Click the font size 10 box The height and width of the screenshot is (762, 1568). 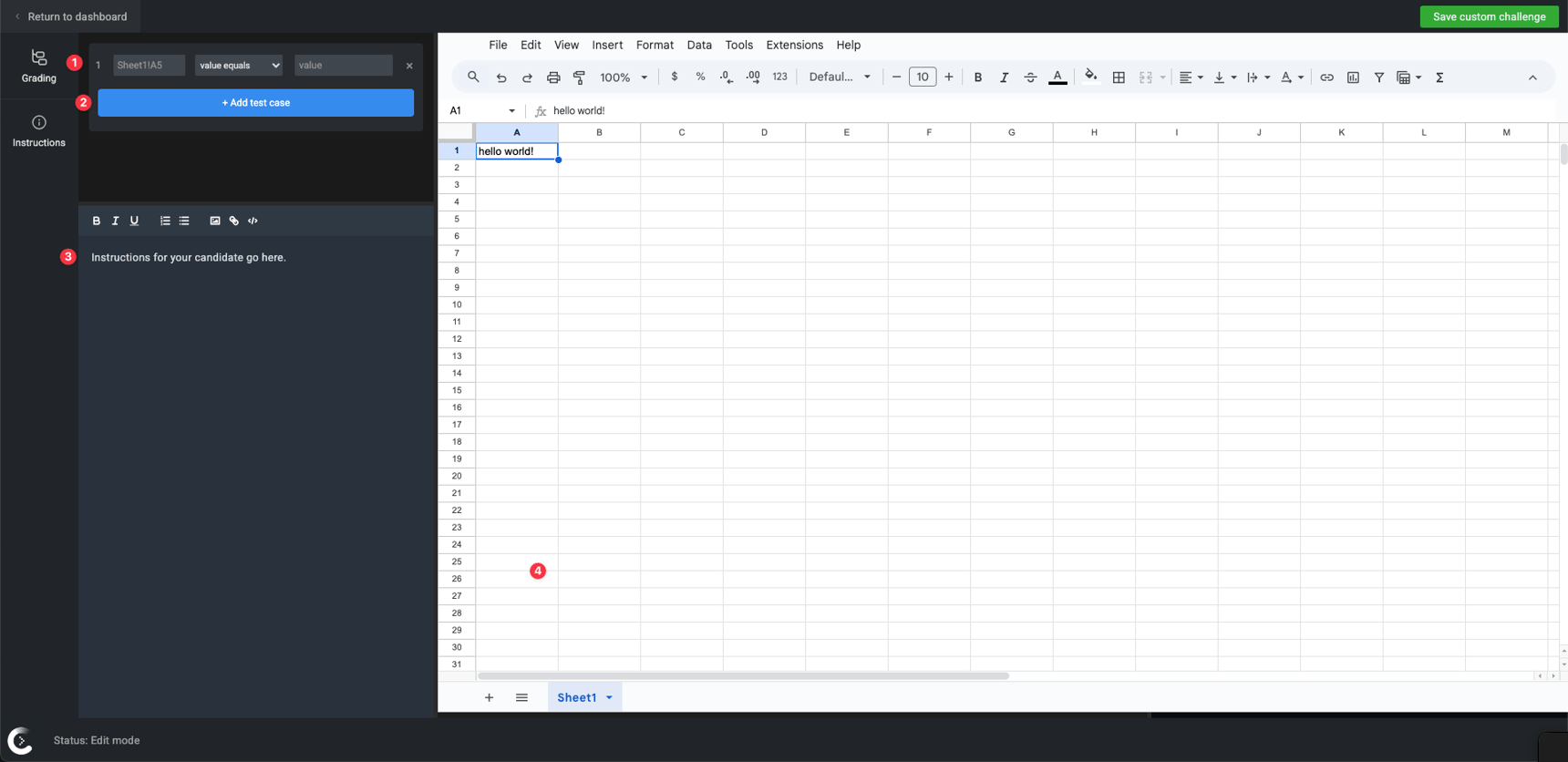[x=923, y=77]
